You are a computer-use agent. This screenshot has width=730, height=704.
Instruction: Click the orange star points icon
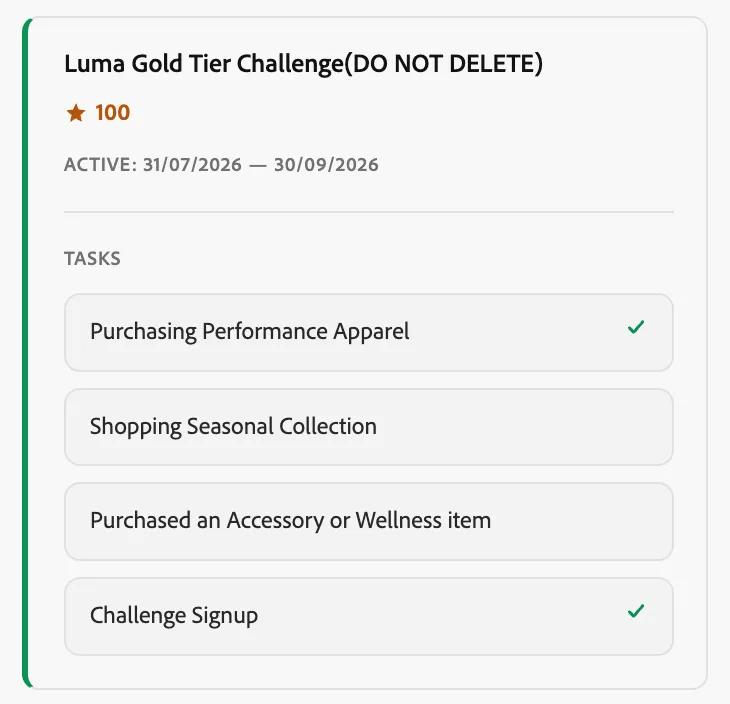click(x=76, y=113)
